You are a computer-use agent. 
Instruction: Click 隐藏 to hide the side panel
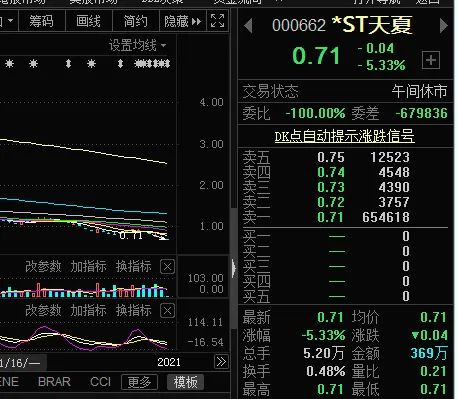point(183,21)
